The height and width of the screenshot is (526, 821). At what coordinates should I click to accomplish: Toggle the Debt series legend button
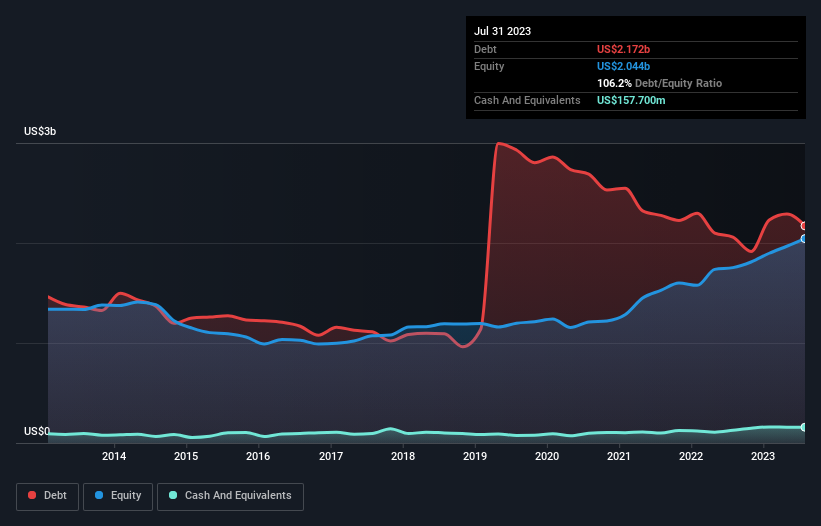click(48, 496)
